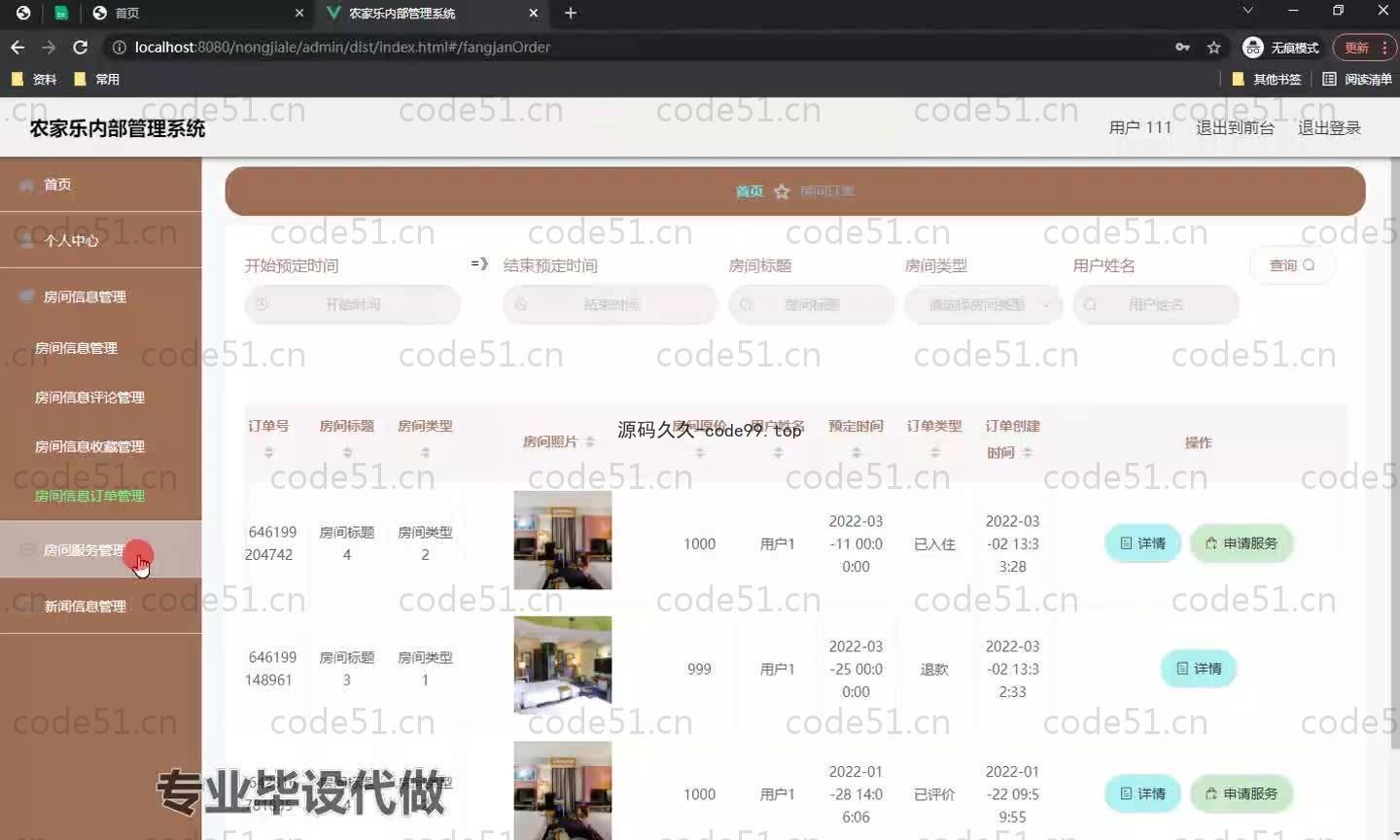The width and height of the screenshot is (1400, 840).
Task: Click 退出到前台 link
Action: [1235, 127]
